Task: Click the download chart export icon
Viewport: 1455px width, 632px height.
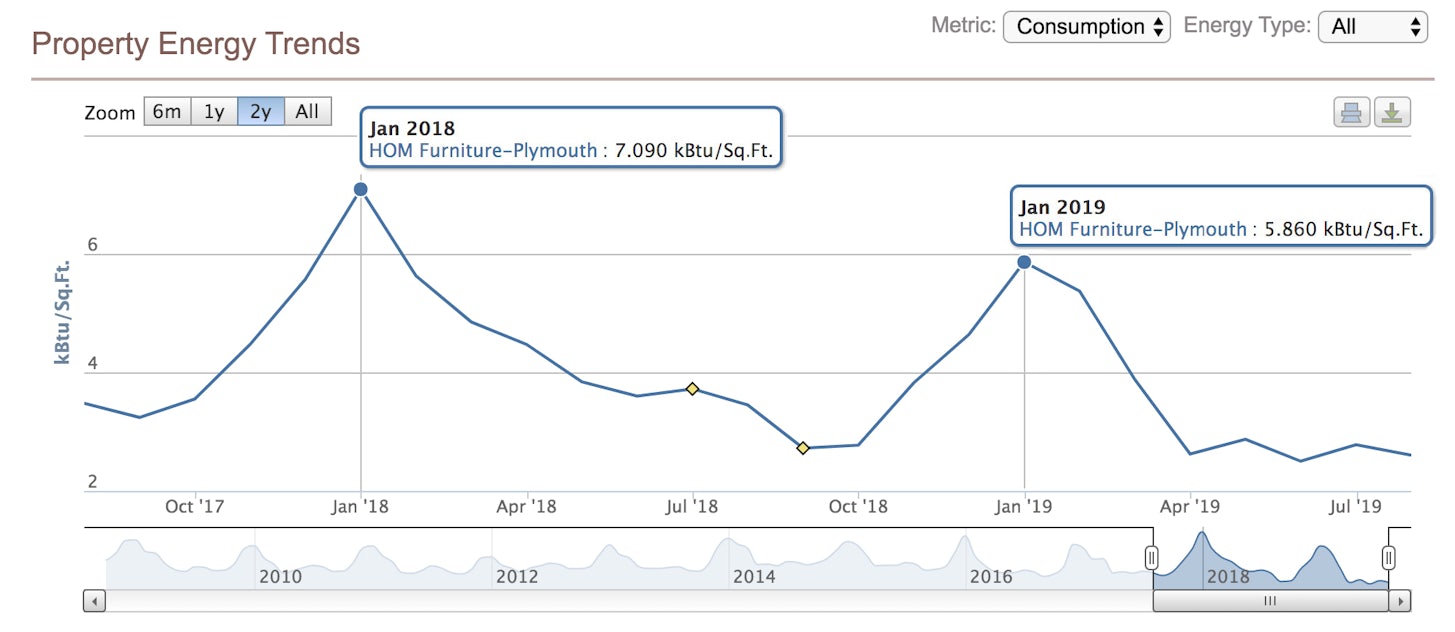Action: coord(1391,113)
